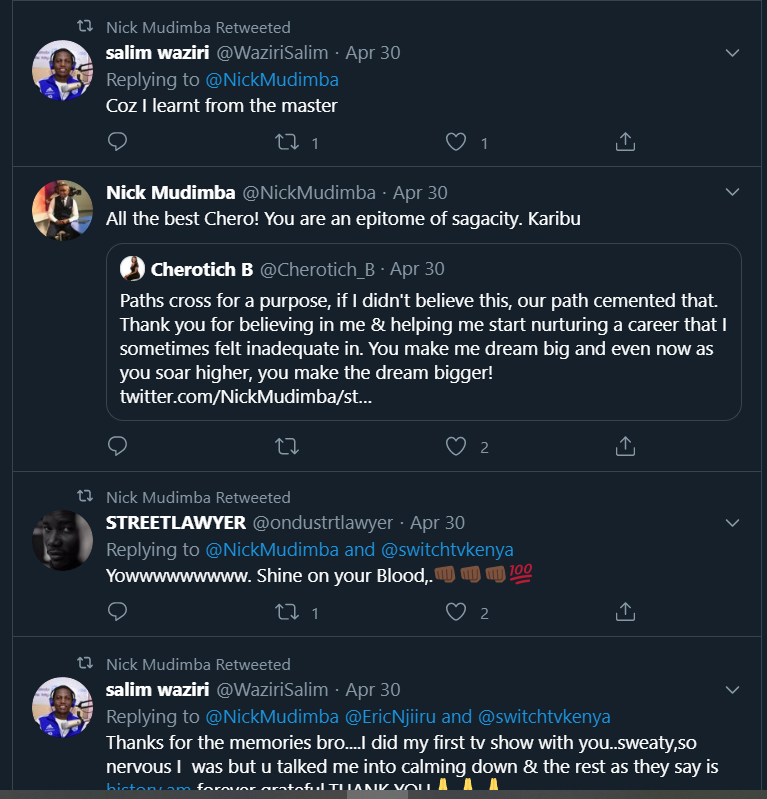
Task: Expand options chevron on Nick Mudimba's tweet
Action: (x=732, y=192)
